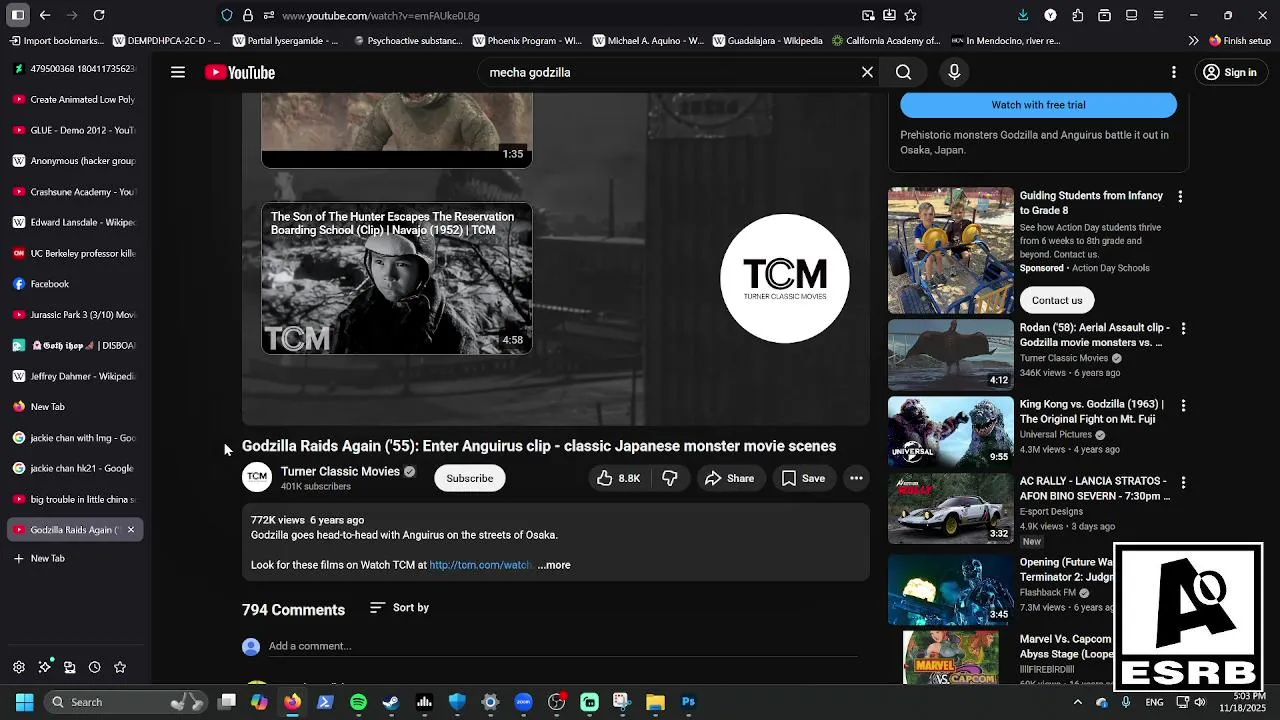Screen dimensions: 1280x720
Task: Bookmark this page with the star
Action: [x=911, y=15]
